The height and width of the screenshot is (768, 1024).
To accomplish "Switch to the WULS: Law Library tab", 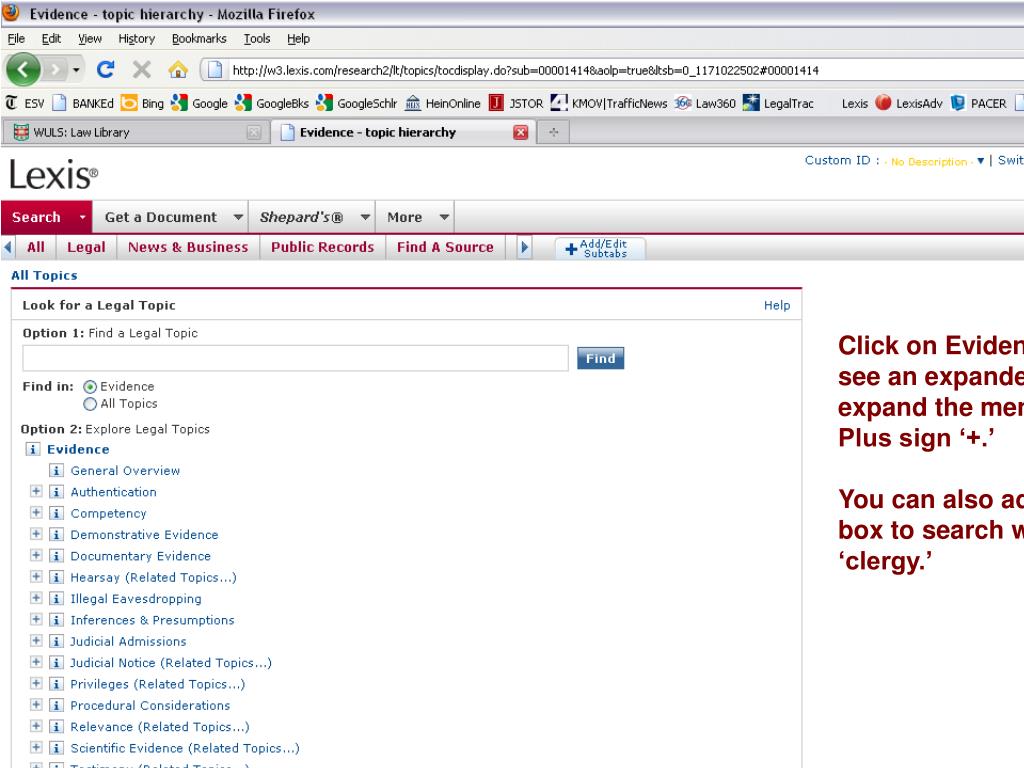I will click(135, 133).
